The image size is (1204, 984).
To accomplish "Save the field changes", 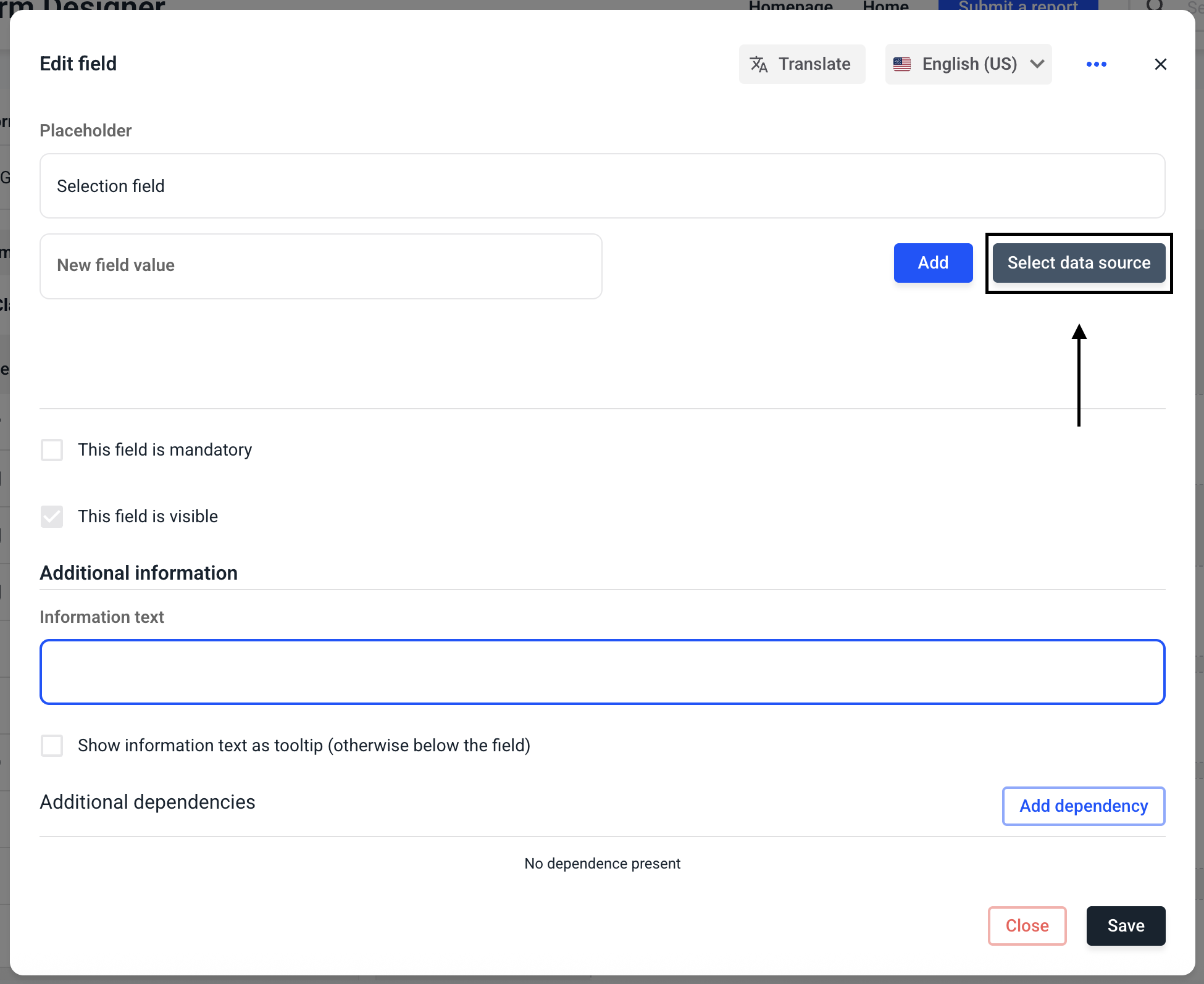I will [1126, 926].
